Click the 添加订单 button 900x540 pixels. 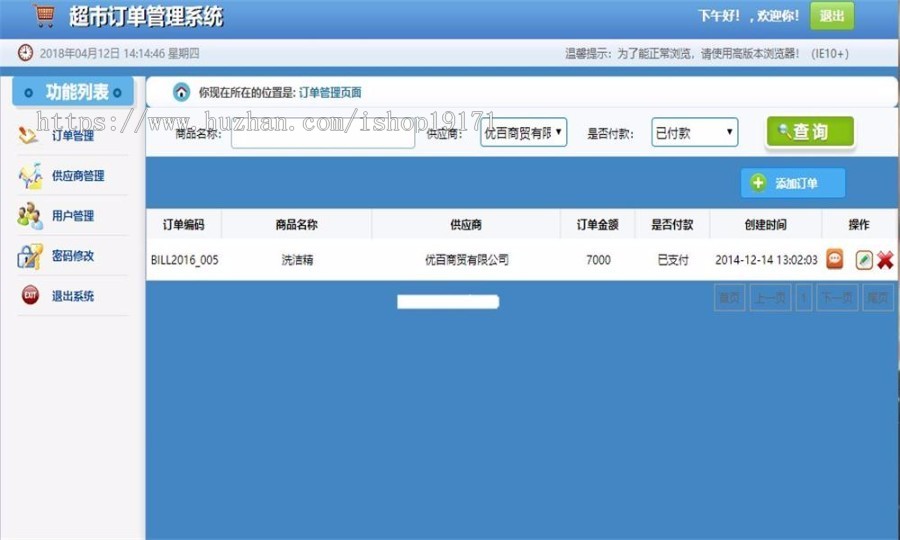793,182
